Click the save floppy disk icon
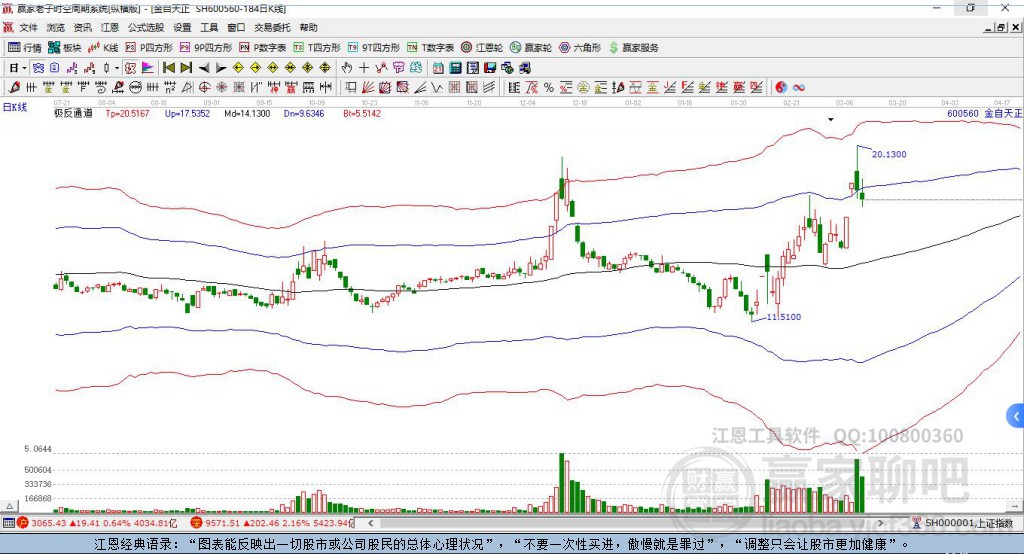Viewport: 1024px width, 554px height. pyautogui.click(x=490, y=68)
